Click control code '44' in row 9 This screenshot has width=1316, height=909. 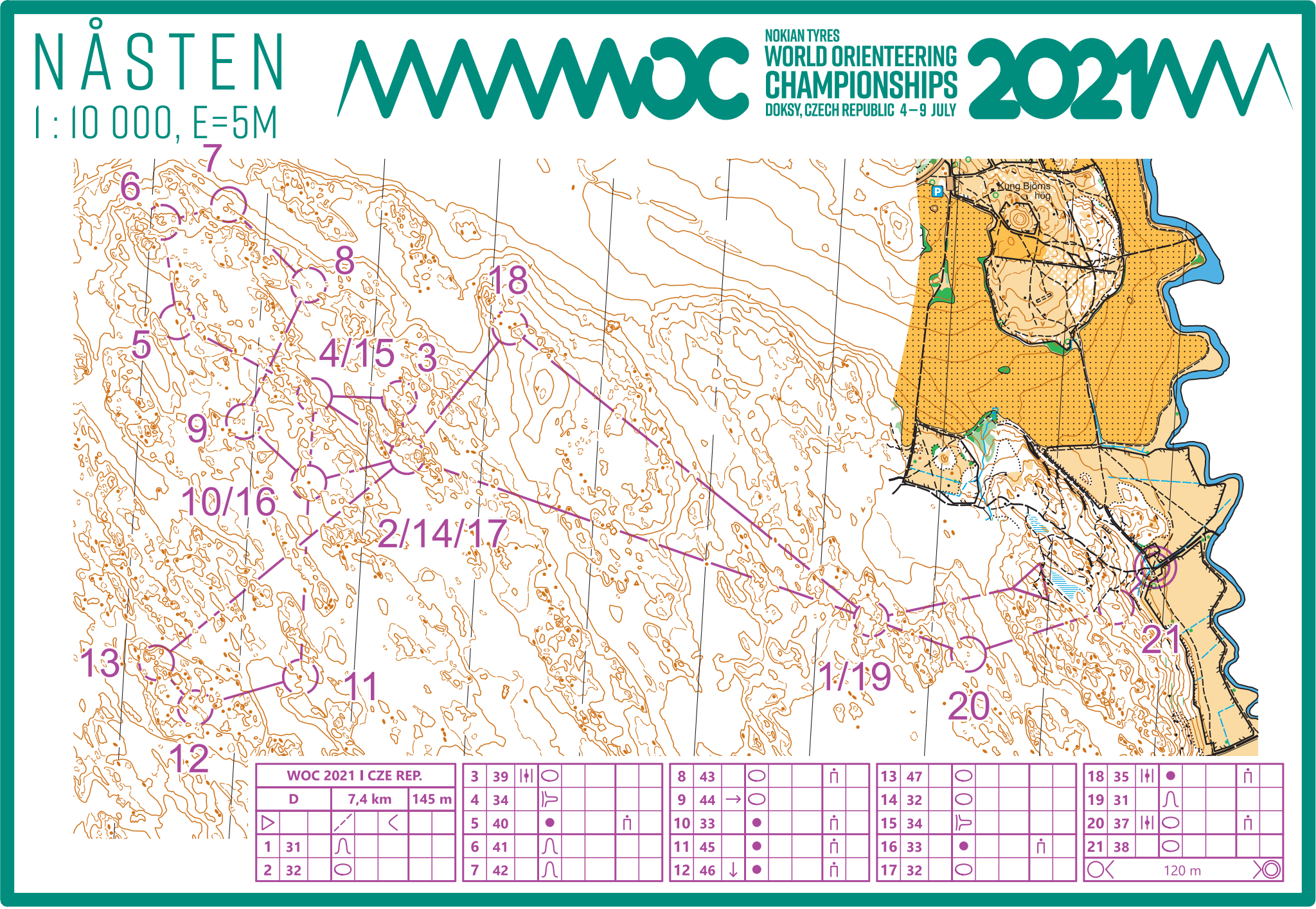tap(707, 800)
